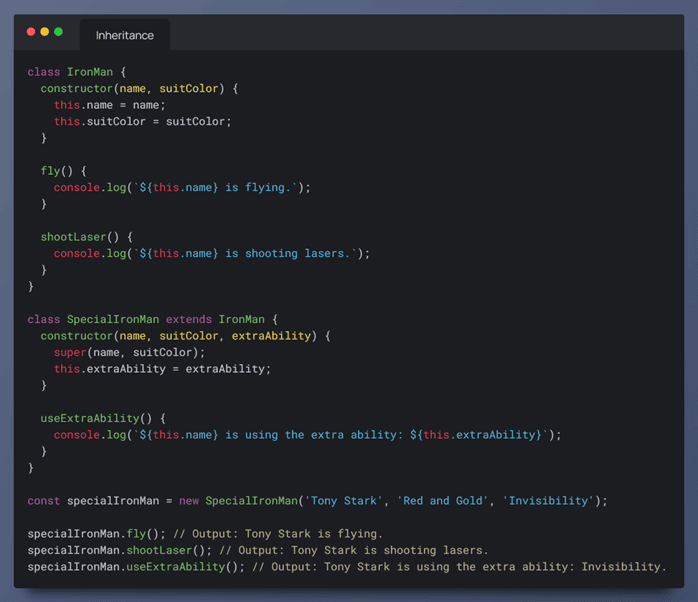The width and height of the screenshot is (698, 602).
Task: Place cursor on 'this.name = name;' line
Action: [x=110, y=105]
